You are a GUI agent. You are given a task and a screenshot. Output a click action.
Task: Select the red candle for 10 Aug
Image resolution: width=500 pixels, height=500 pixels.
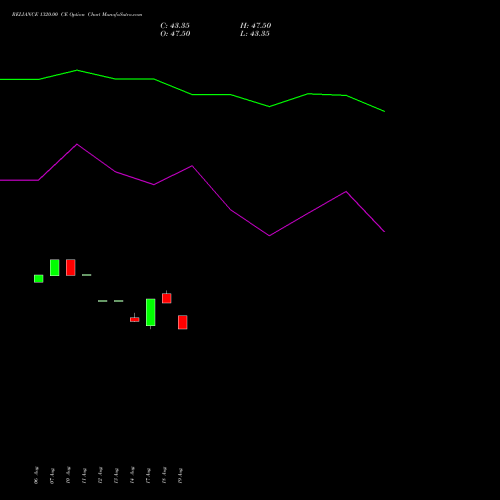[71, 267]
